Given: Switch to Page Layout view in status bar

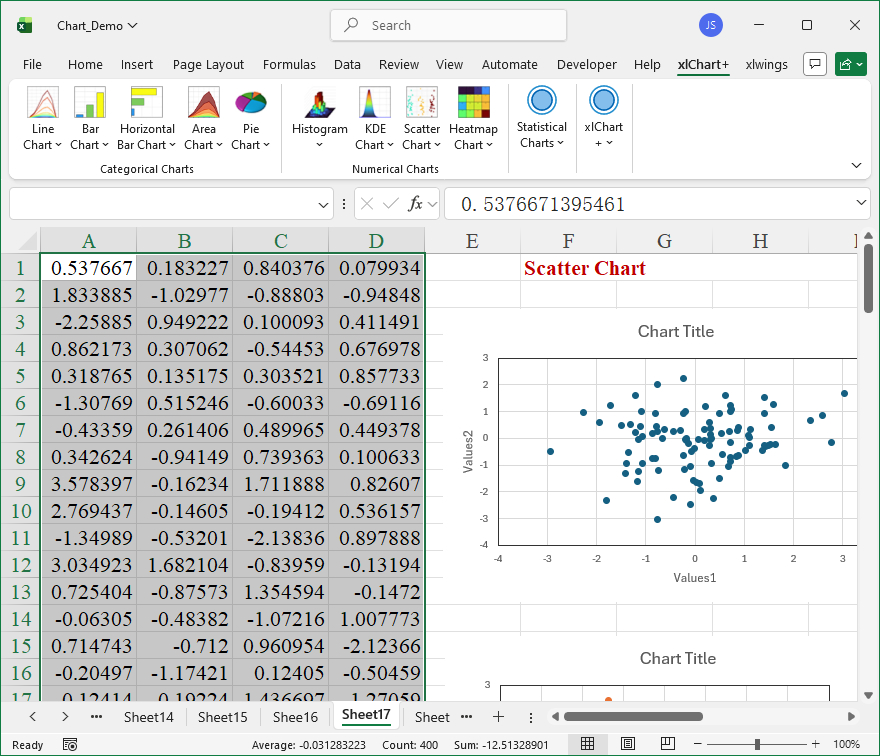Looking at the screenshot, I should point(628,744).
